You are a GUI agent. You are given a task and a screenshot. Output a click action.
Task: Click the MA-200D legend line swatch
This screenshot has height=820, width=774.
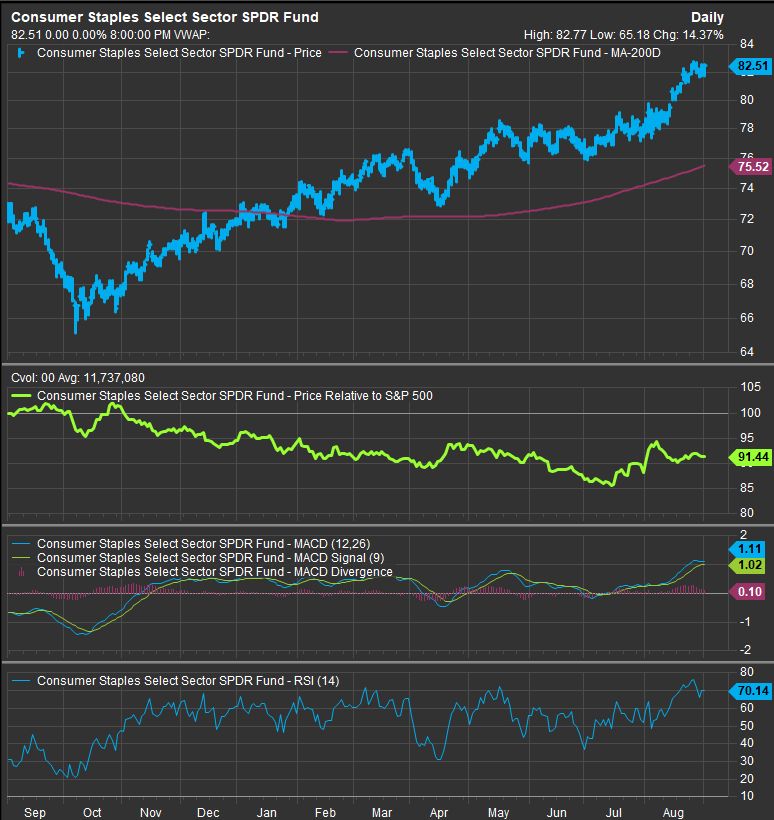[337, 53]
